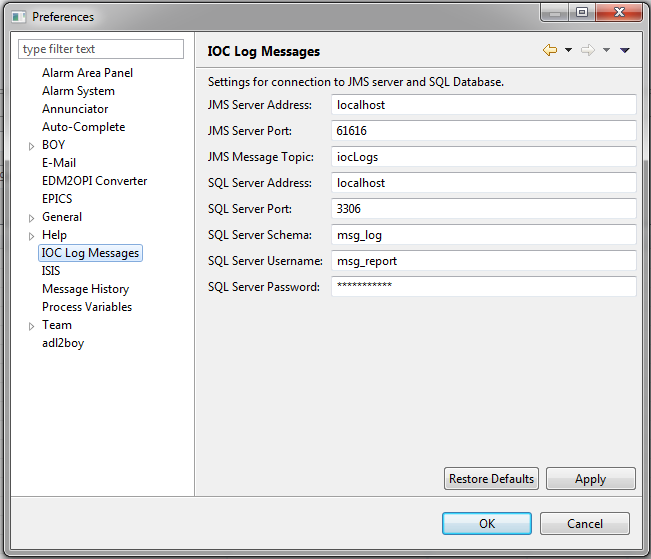Expand the Team tree node
The image size is (651, 559).
31,326
